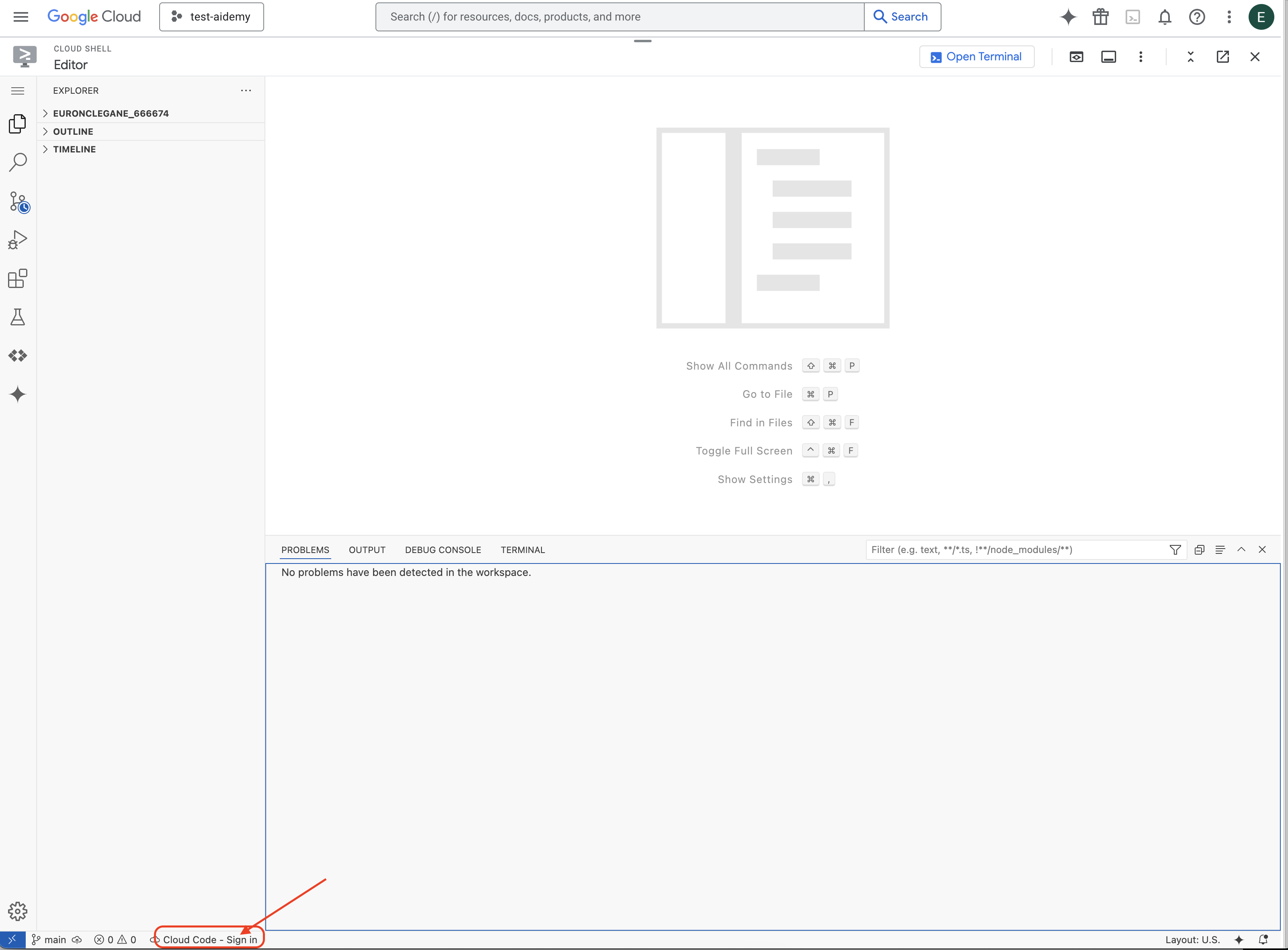Screen dimensions: 1288x950
Task: Switch to the TERMINAL tab
Action: click(x=523, y=549)
